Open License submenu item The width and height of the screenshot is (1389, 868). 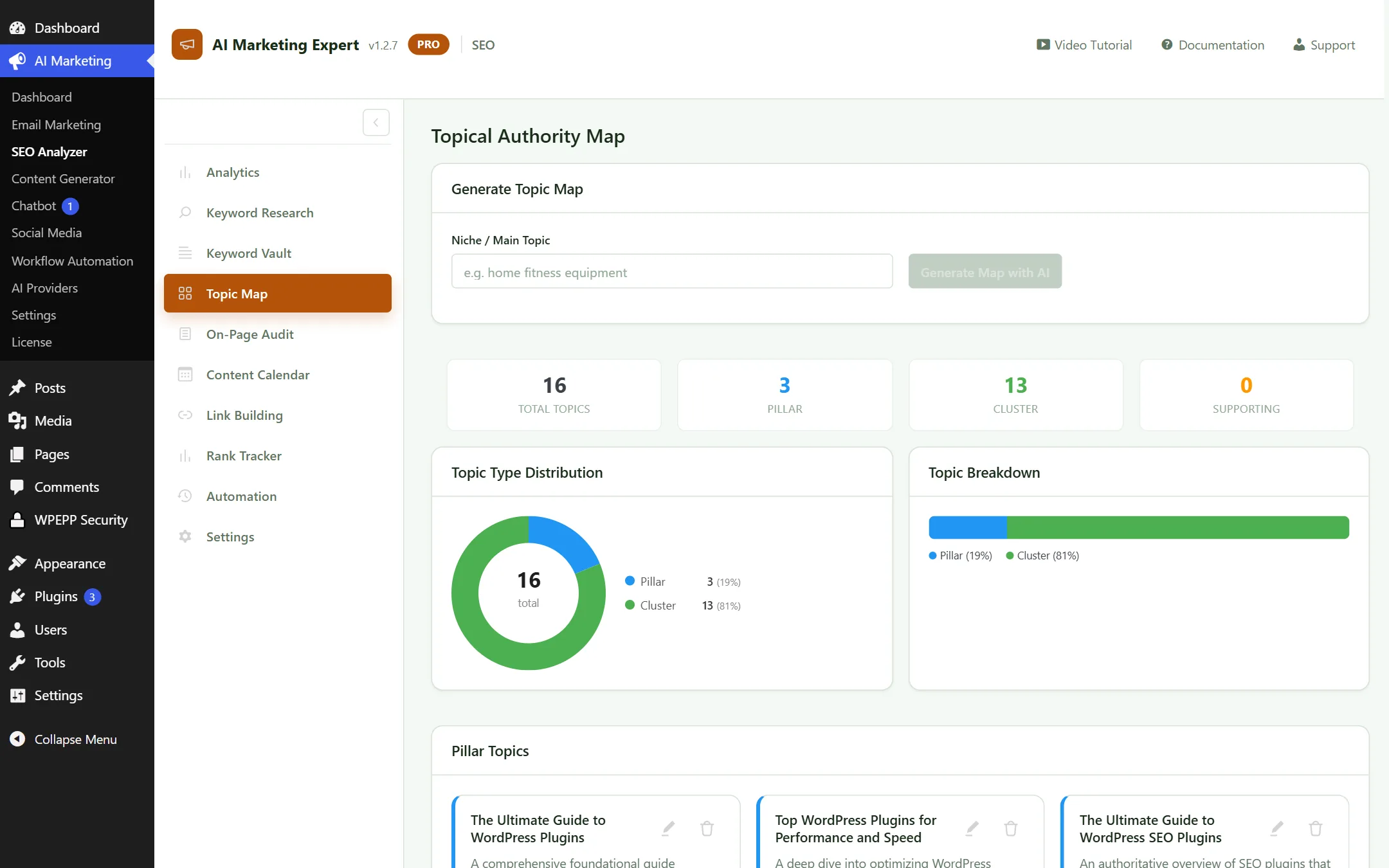(32, 342)
